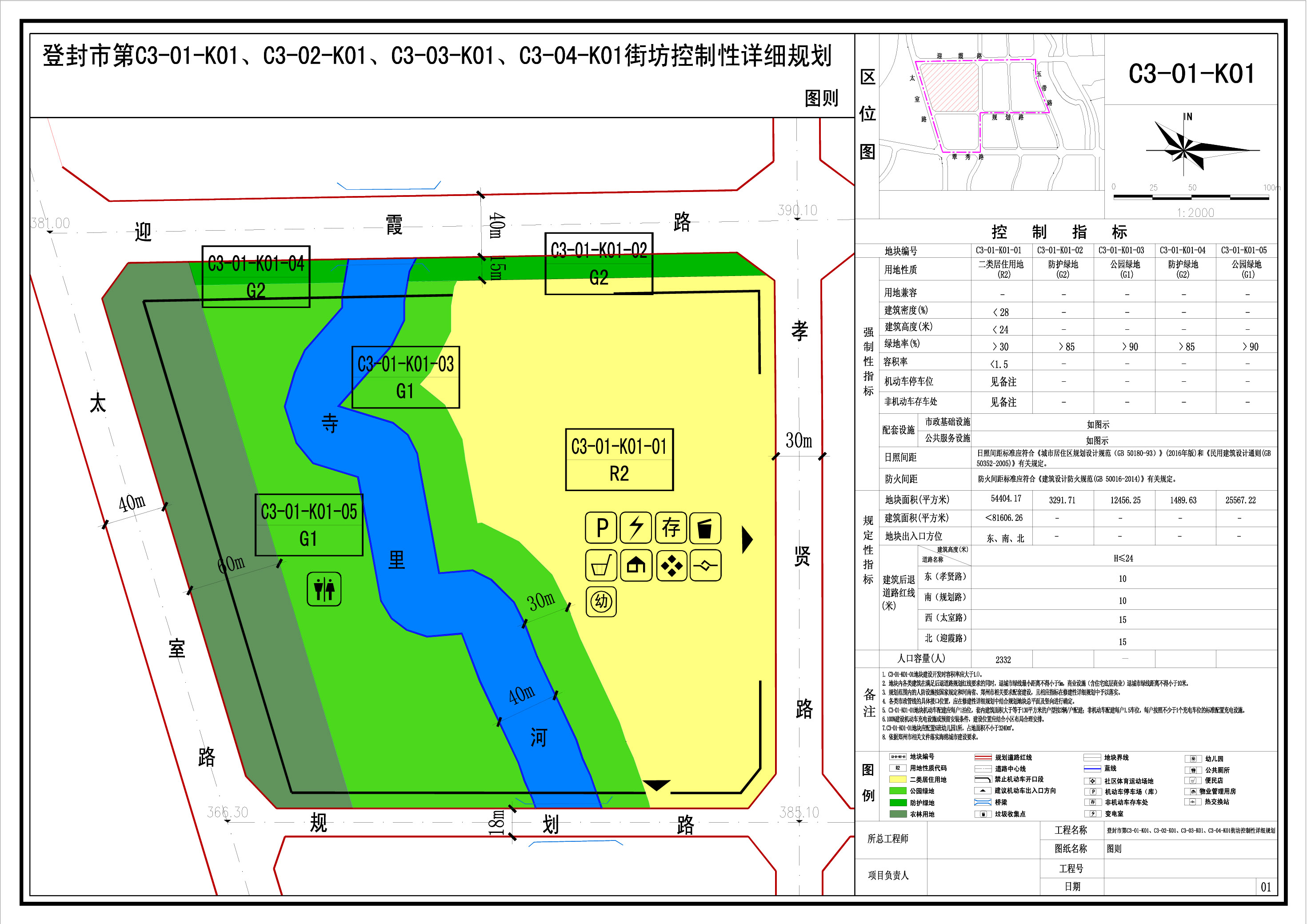
Task: Click the property management house icon
Action: (x=636, y=565)
